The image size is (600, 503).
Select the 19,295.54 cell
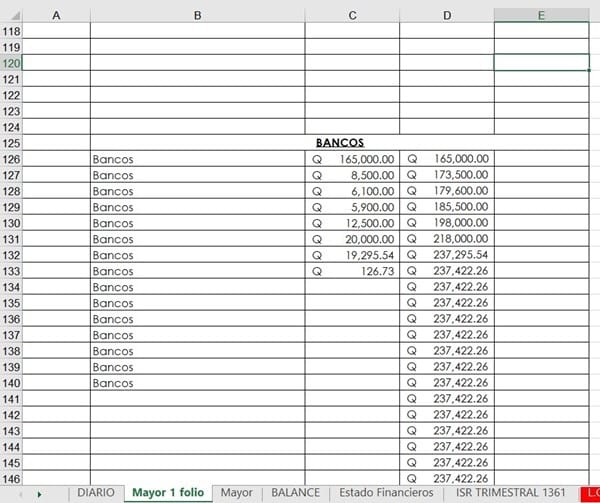(x=352, y=255)
